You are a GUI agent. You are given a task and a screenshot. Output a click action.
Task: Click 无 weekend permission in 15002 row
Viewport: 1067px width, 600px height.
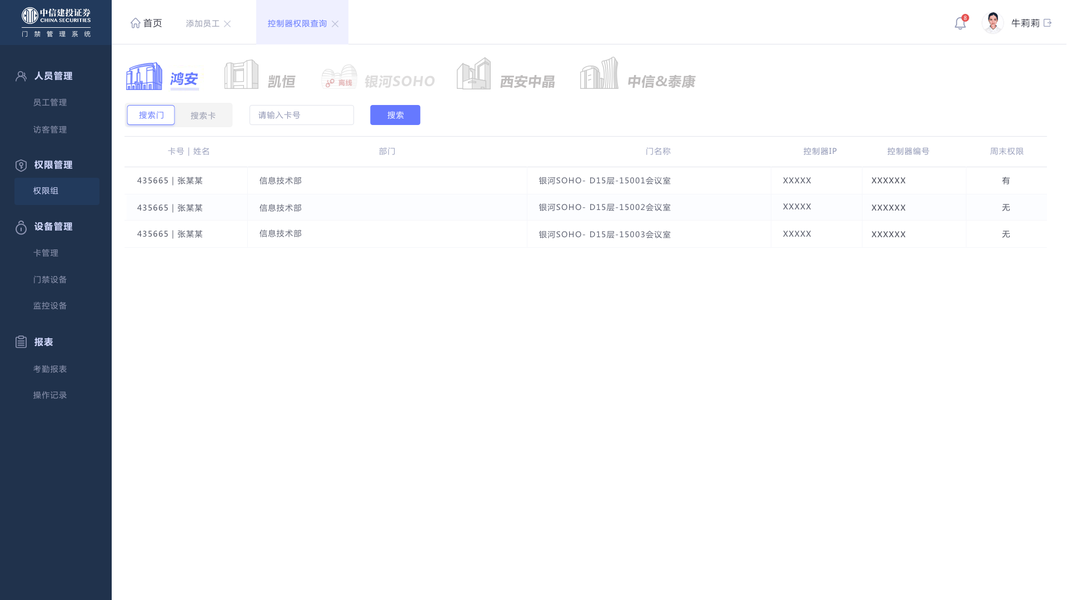point(1006,207)
